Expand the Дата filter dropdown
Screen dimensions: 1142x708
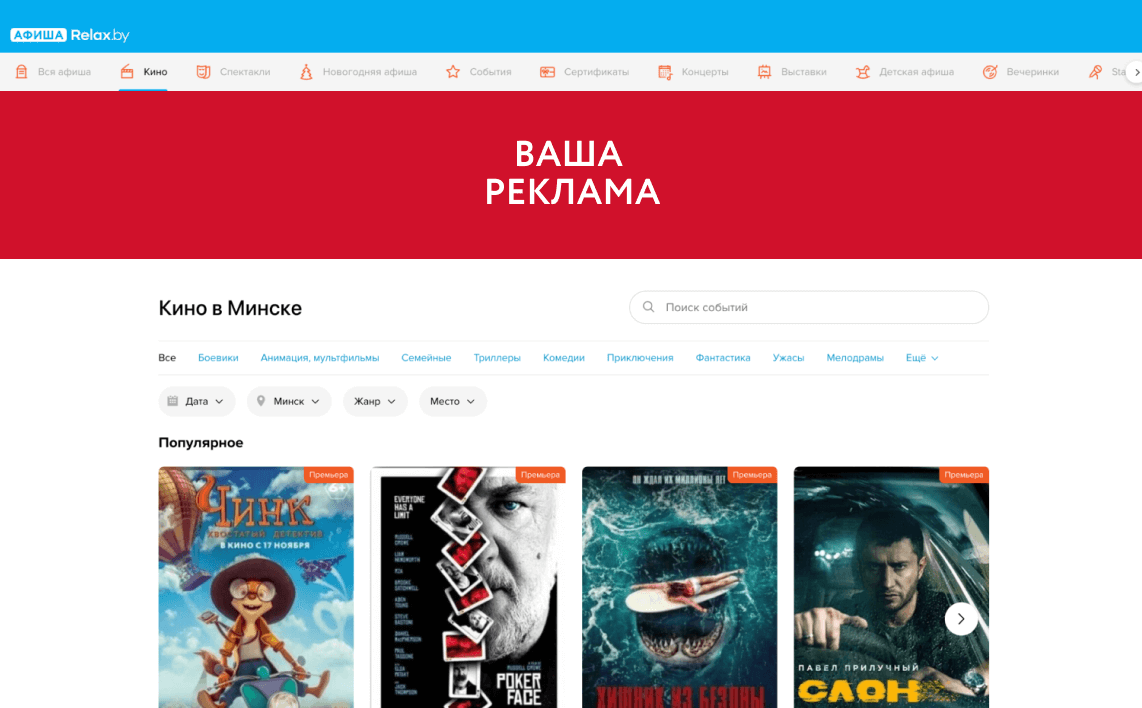(x=197, y=401)
